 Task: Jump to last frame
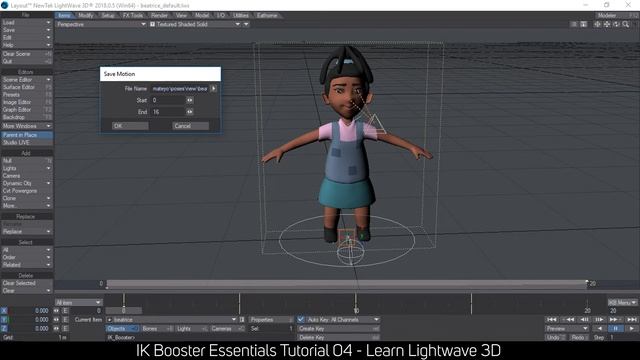632,320
